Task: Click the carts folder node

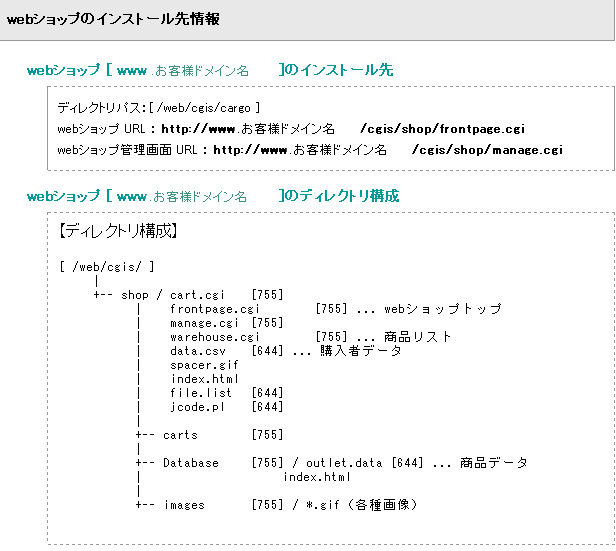Action: pos(180,435)
